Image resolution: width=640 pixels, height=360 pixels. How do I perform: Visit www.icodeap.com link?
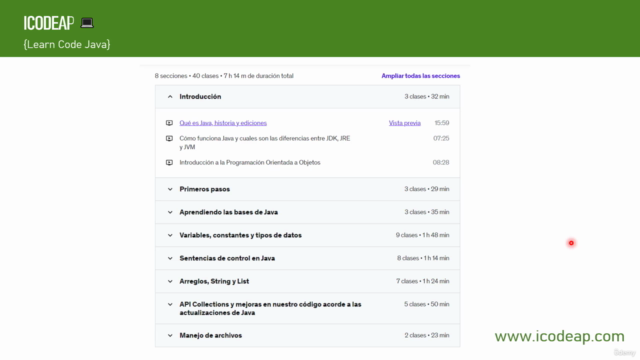pyautogui.click(x=560, y=336)
